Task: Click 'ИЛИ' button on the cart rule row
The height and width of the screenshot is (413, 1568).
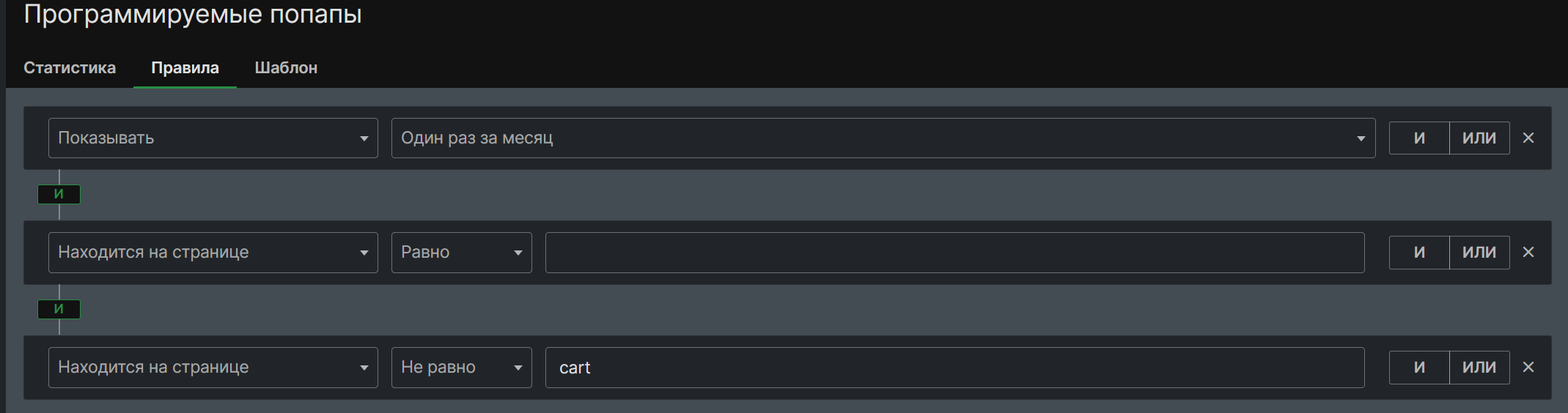Action: click(1479, 367)
